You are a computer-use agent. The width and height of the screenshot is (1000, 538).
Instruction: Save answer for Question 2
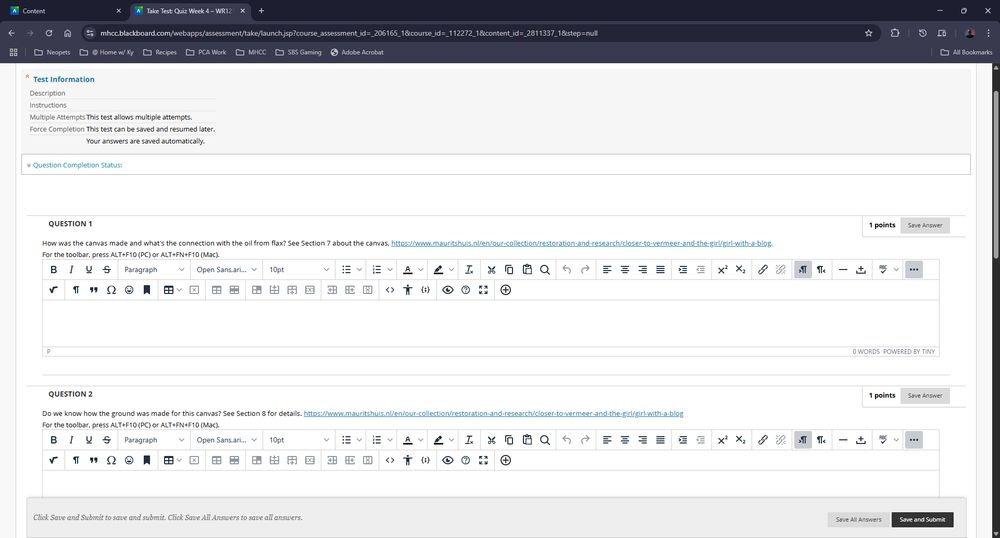pos(925,395)
